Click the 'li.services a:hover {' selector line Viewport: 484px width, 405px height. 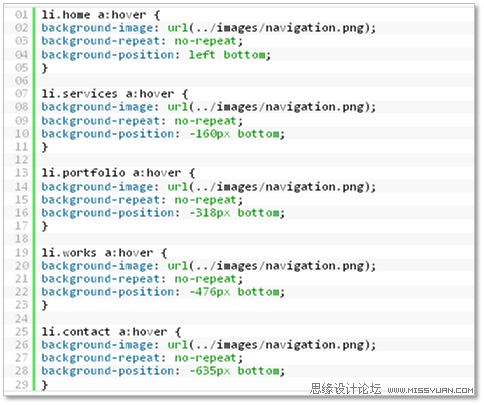point(115,94)
